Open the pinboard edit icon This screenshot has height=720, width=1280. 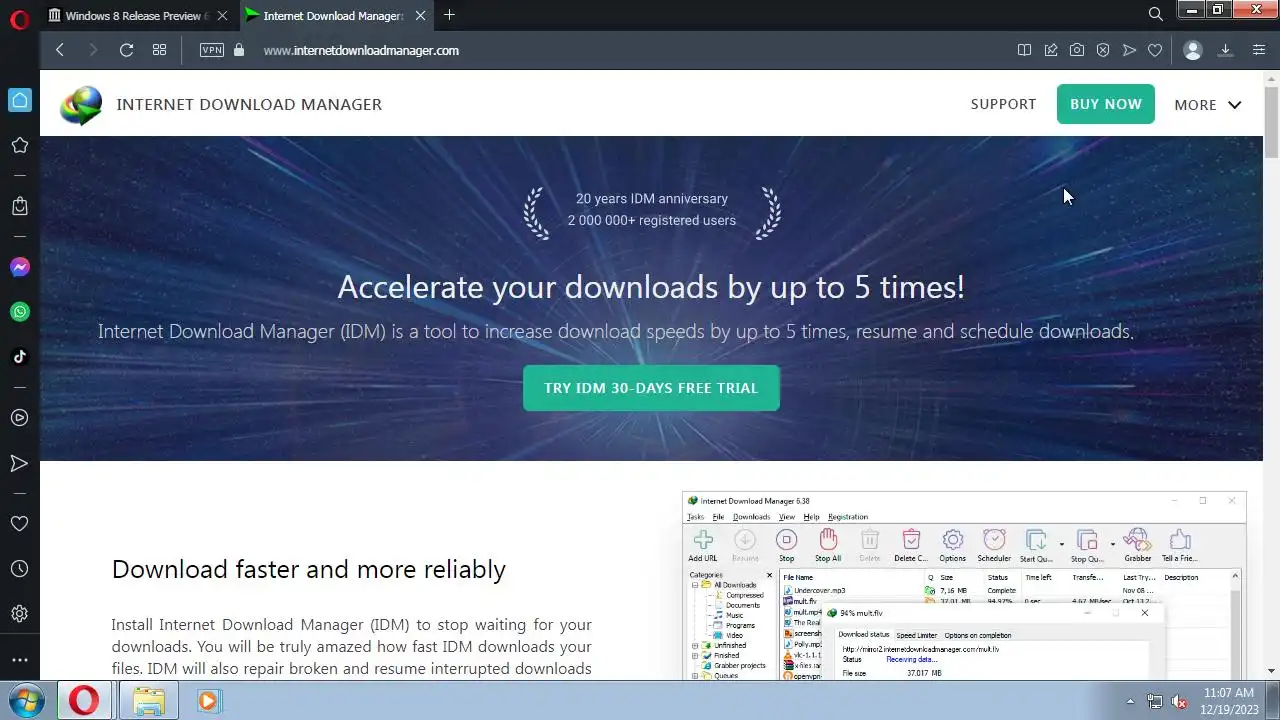tap(1051, 50)
